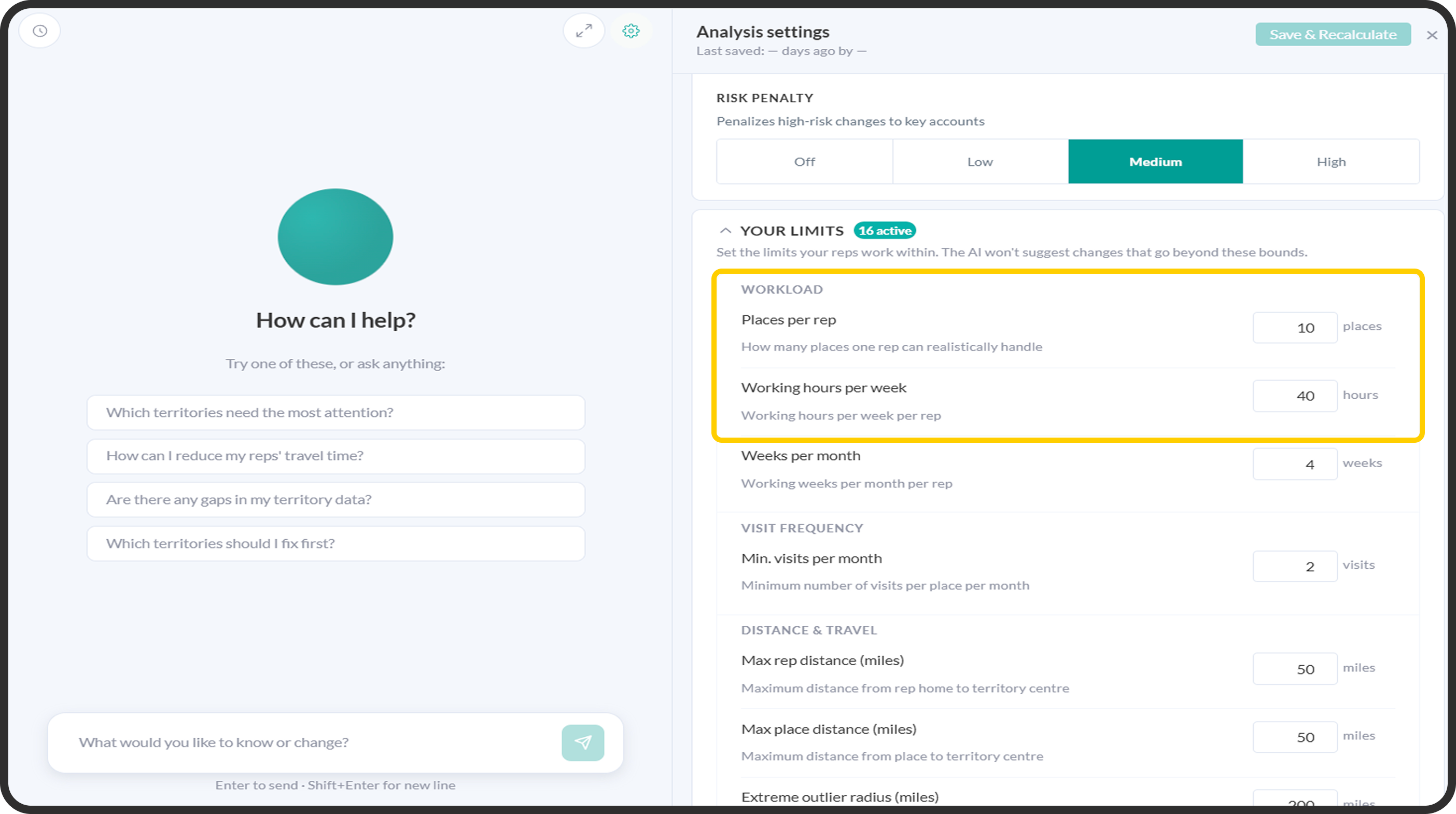The width and height of the screenshot is (1456, 814).
Task: Click Save & Recalculate button
Action: pos(1333,35)
